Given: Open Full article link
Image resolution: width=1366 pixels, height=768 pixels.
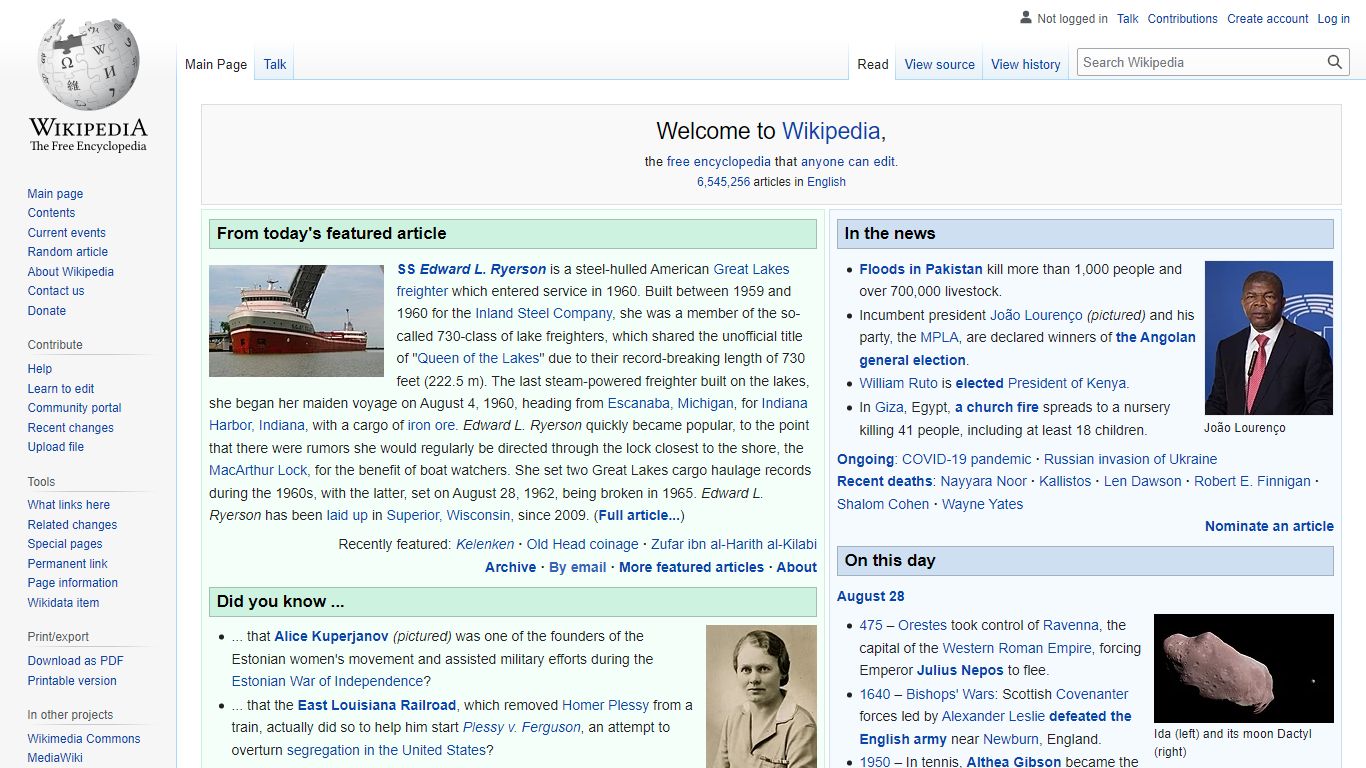Looking at the screenshot, I should pyautogui.click(x=639, y=515).
